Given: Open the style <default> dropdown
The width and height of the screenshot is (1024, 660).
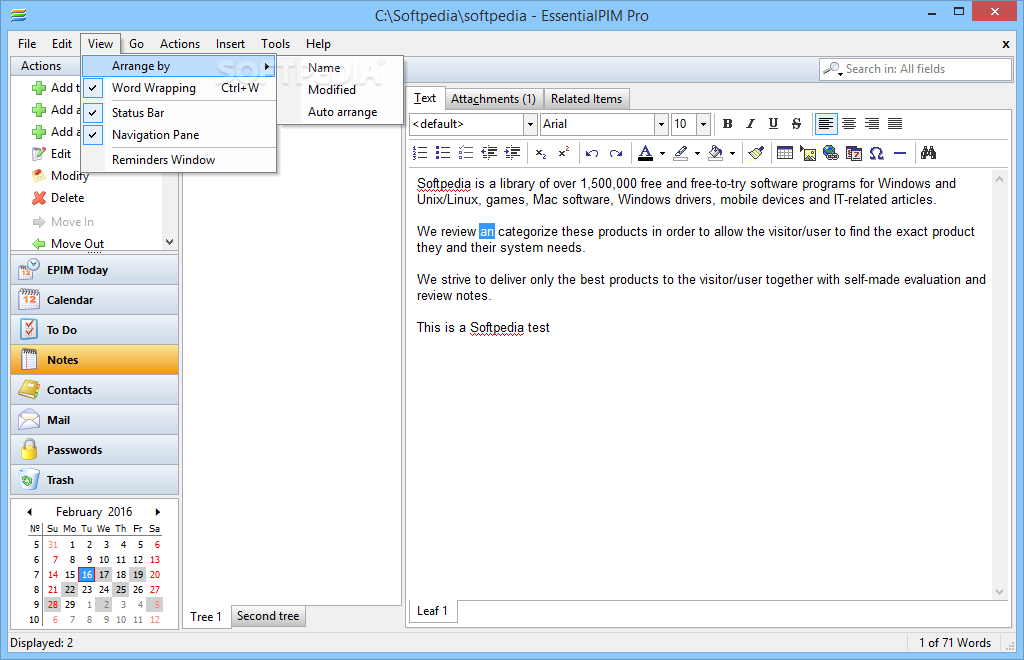Looking at the screenshot, I should pos(530,124).
